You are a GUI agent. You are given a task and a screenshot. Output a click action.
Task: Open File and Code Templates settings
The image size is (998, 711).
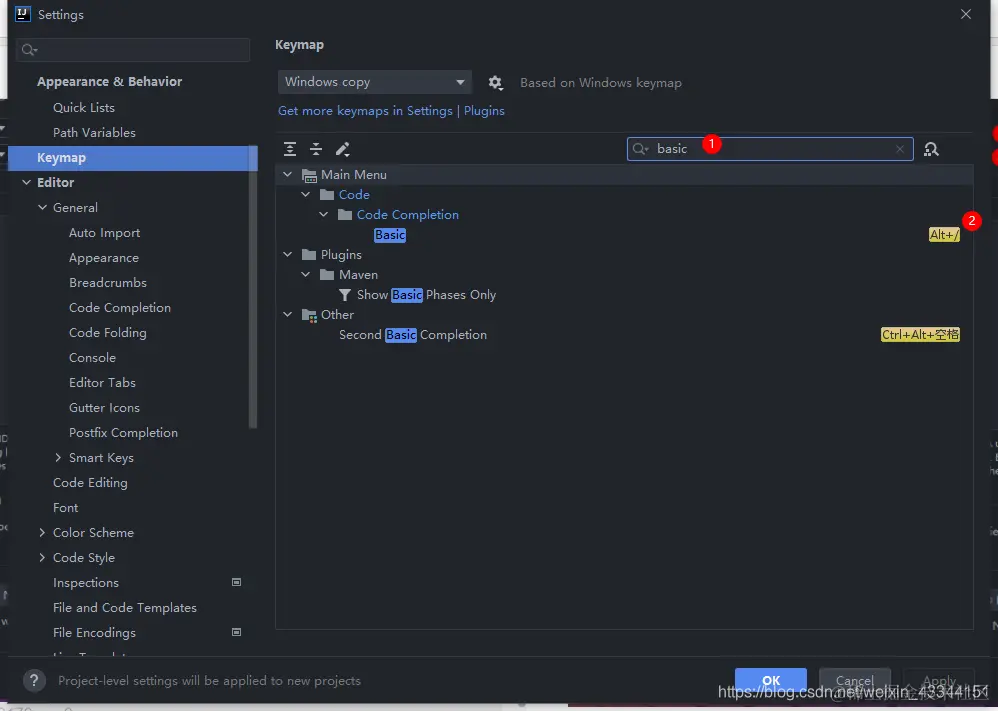[125, 607]
